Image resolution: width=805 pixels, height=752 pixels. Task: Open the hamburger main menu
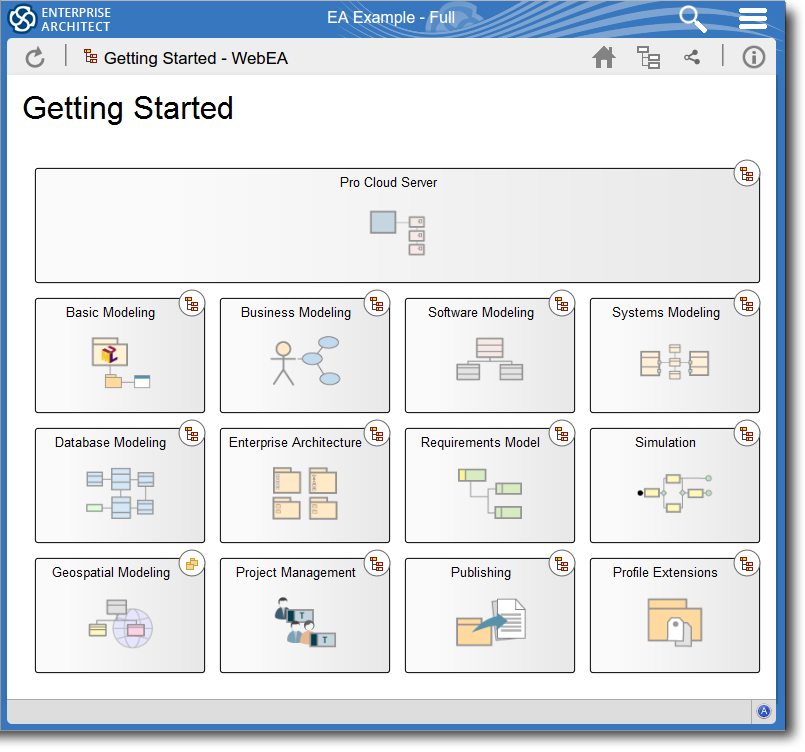(752, 18)
